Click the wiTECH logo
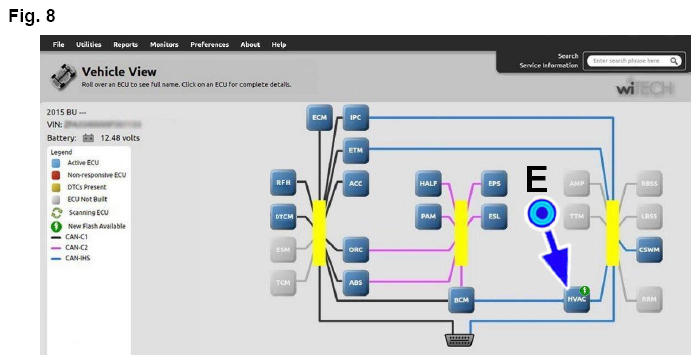The image size is (700, 364). pyautogui.click(x=645, y=89)
